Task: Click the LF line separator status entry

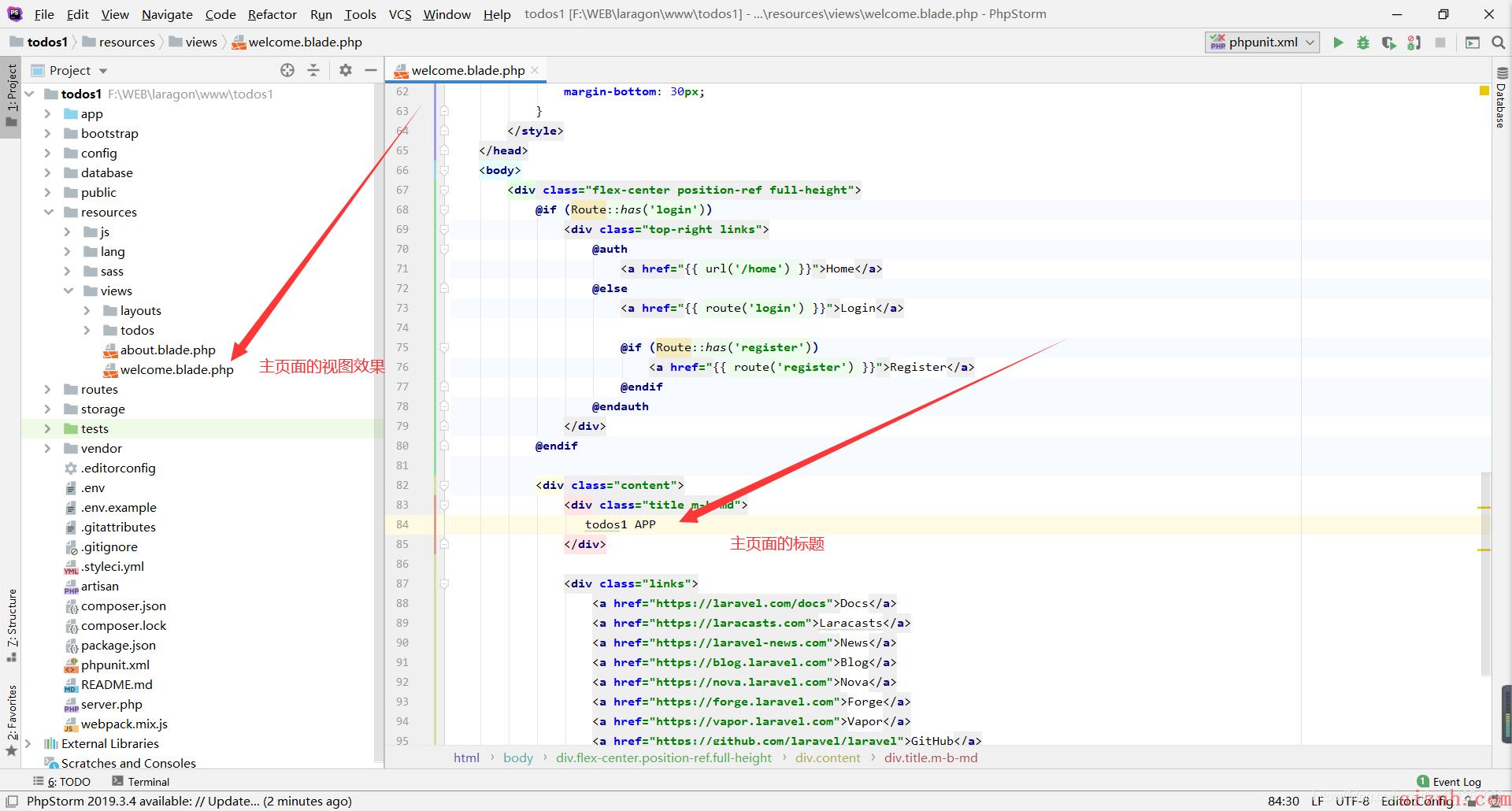Action: [1317, 801]
